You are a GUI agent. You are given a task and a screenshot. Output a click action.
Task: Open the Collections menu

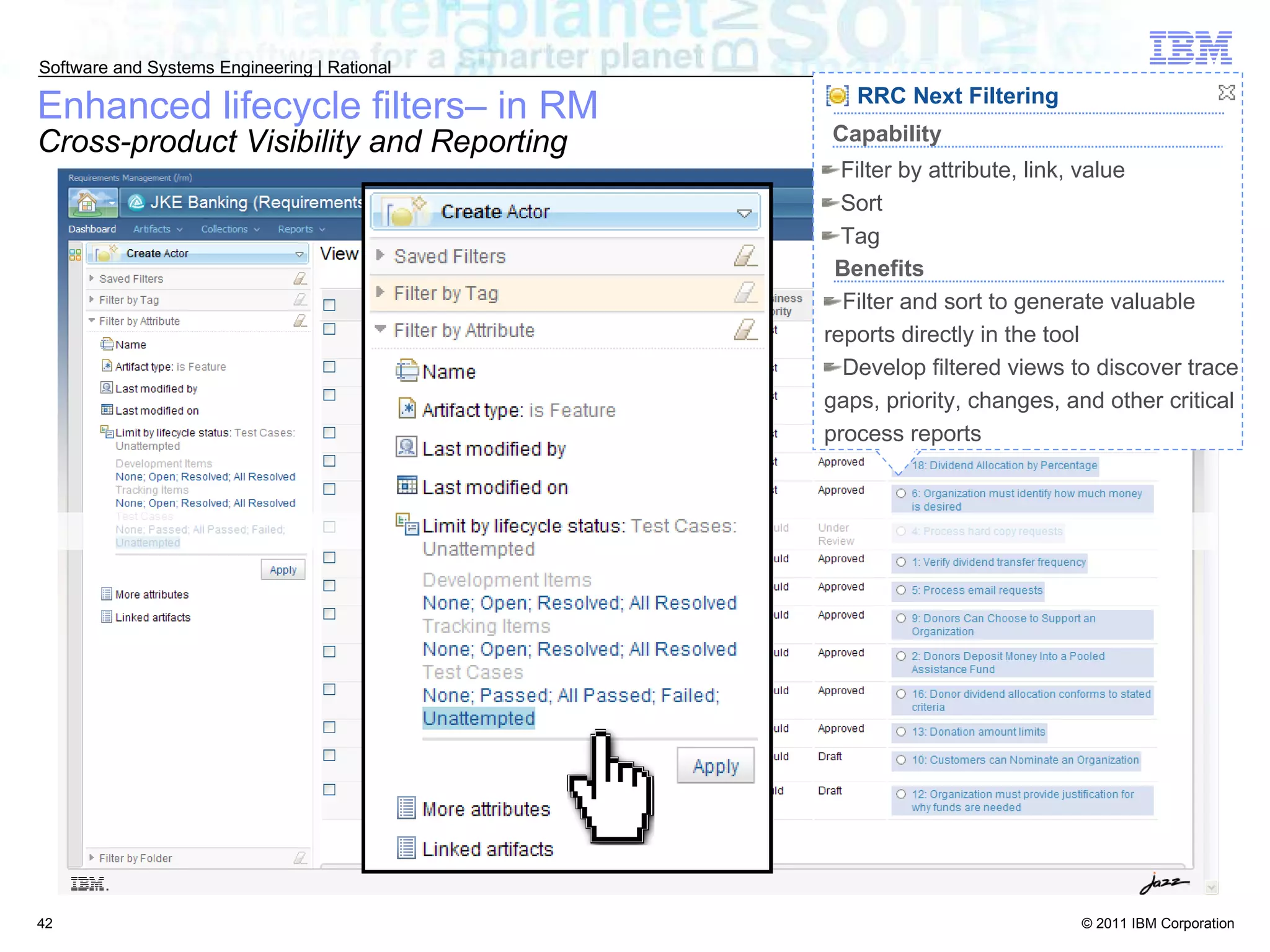(x=230, y=229)
